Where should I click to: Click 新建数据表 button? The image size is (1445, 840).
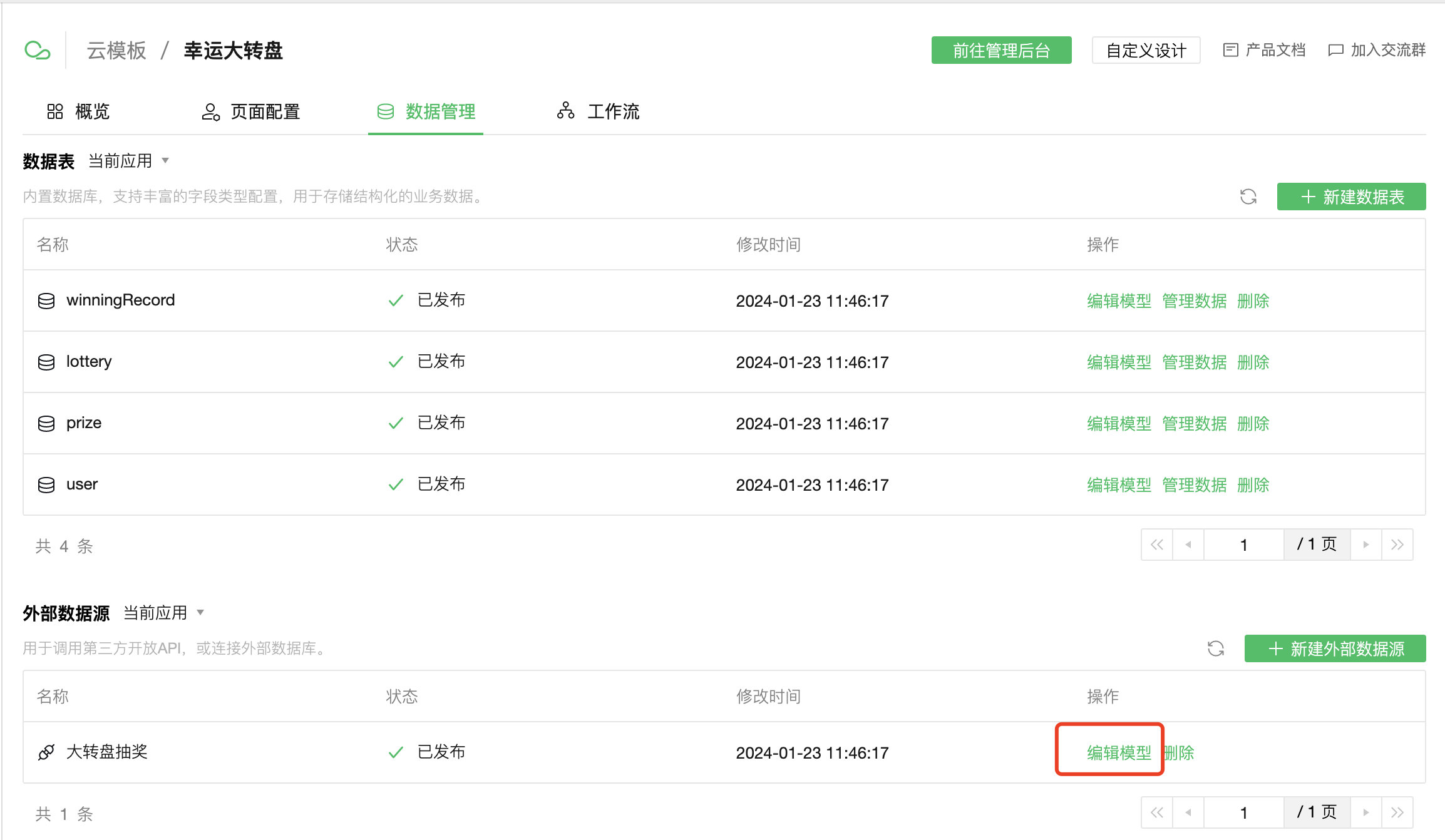tap(1351, 197)
